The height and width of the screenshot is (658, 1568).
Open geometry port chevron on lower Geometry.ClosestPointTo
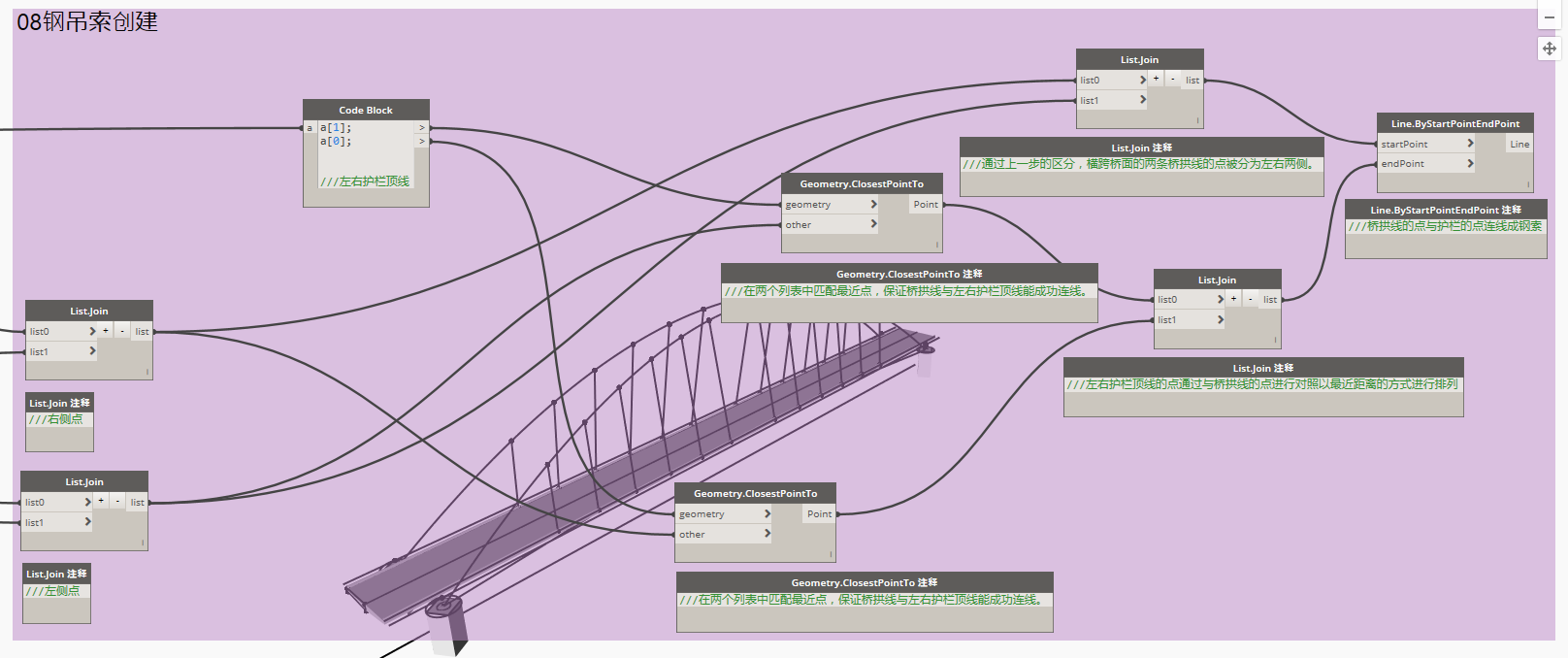(767, 514)
